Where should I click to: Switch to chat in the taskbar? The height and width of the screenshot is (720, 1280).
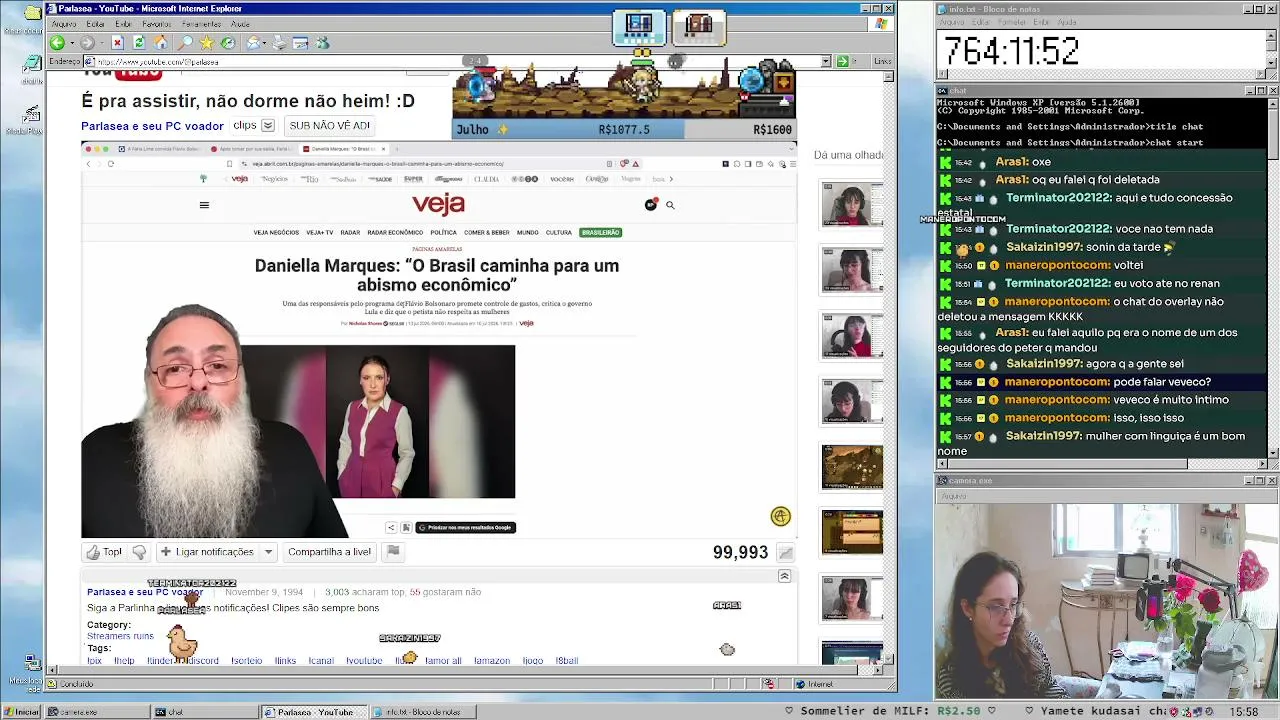[204, 712]
